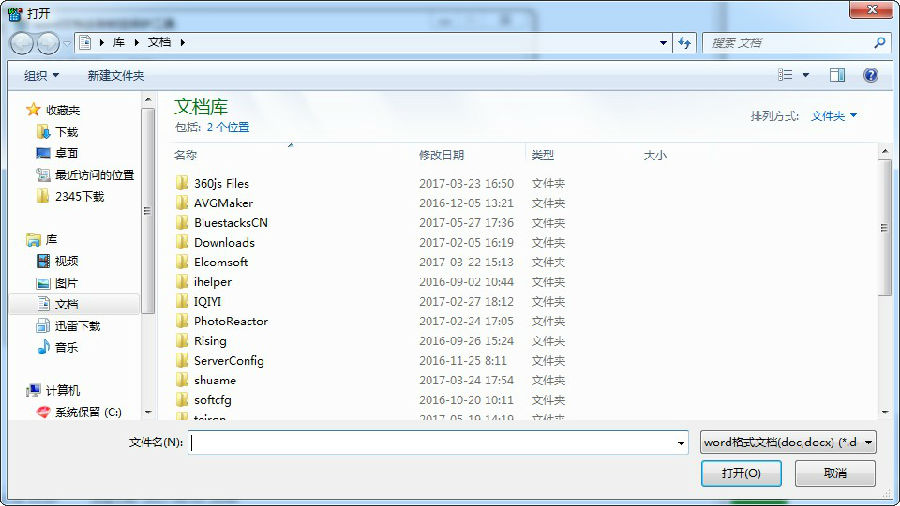Expand the 文件名 combo box dropdown arrow
The image size is (900, 506).
pyautogui.click(x=681, y=442)
